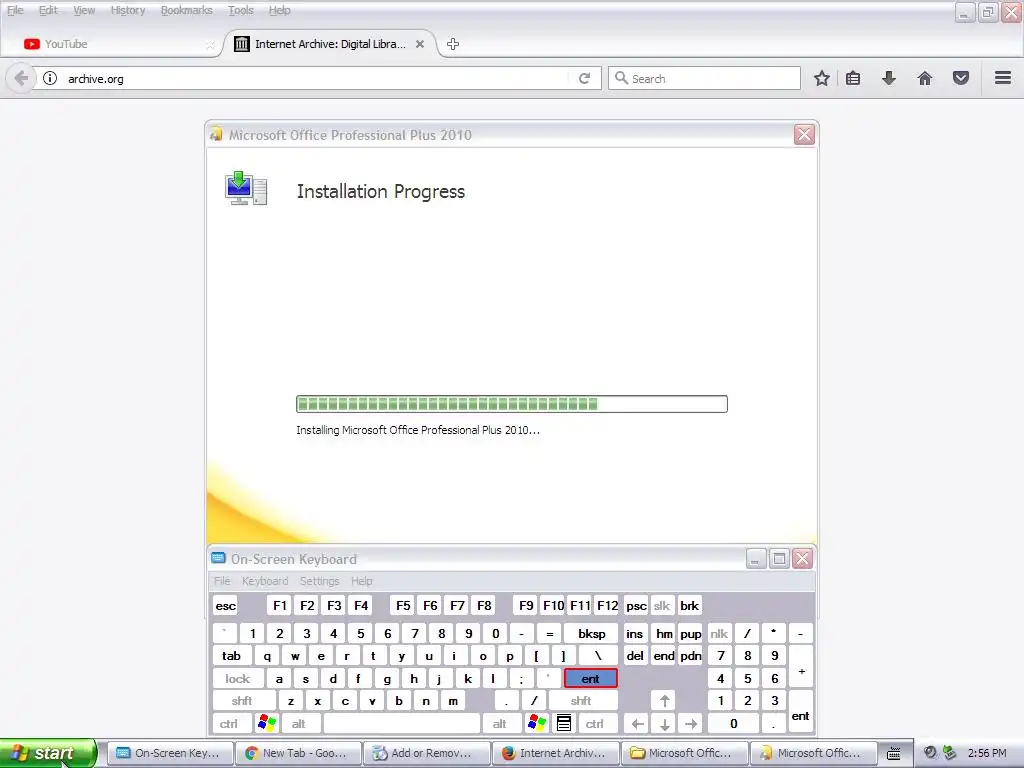Click the psc print screen key
Viewport: 1024px width, 768px height.
636,606
